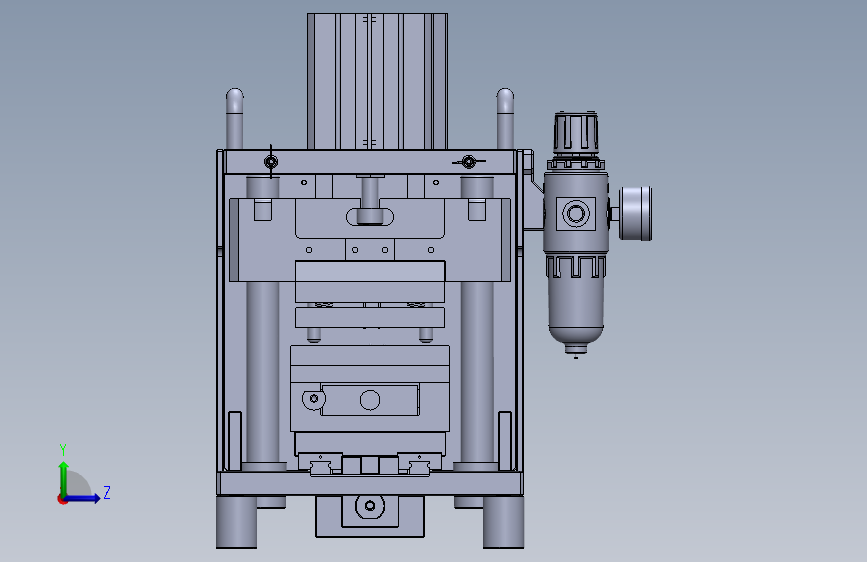Select the large pneumatic cylinder on top
This screenshot has width=867, height=562.
[377, 81]
